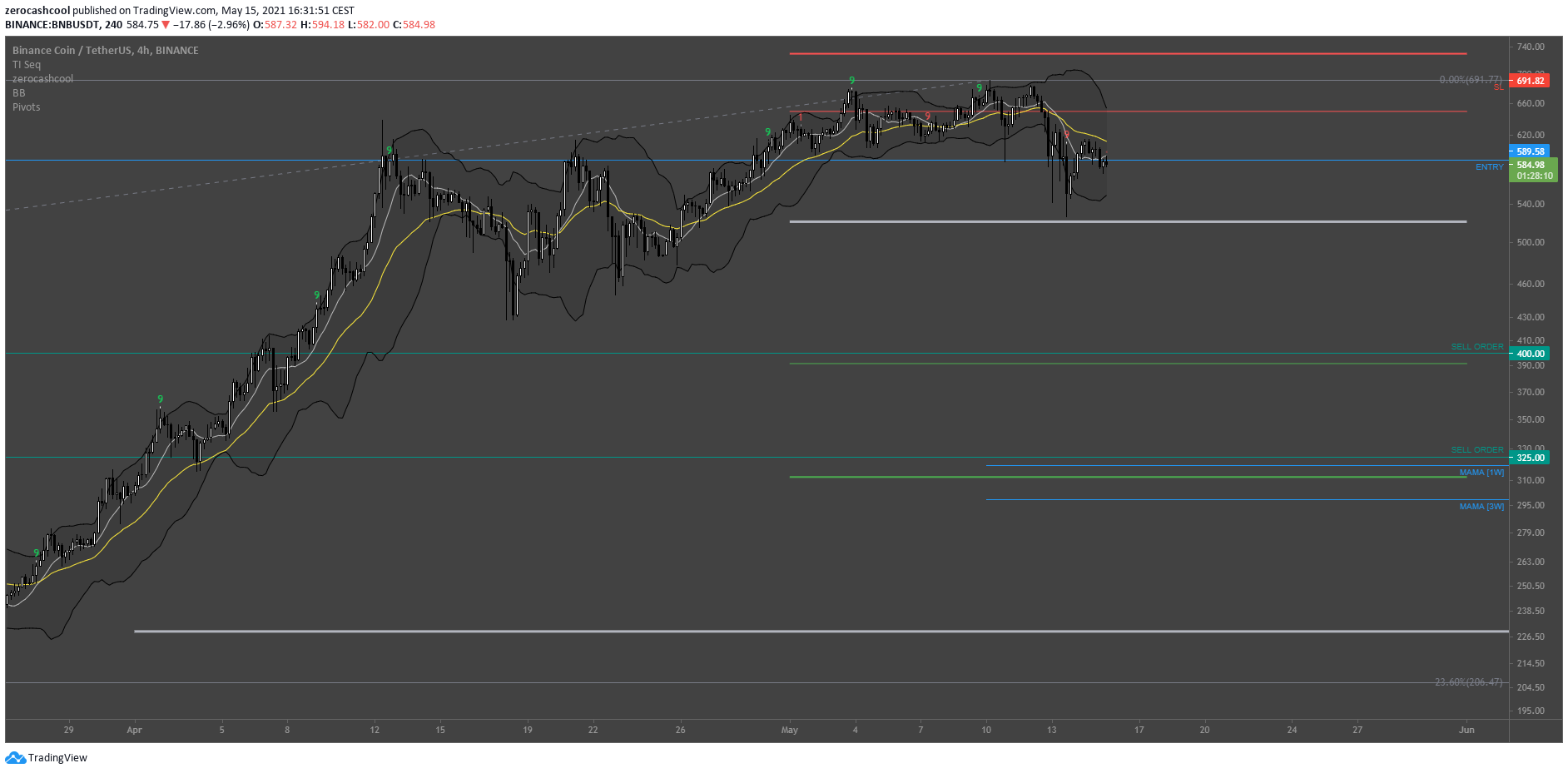Click the '17' date axis label
This screenshot has height=773, width=1568.
pos(1139,730)
